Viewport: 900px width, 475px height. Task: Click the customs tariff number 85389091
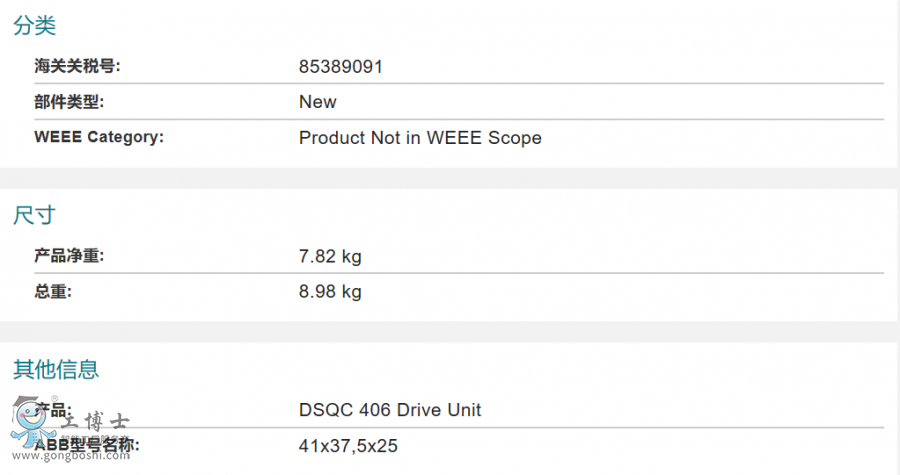[341, 67]
